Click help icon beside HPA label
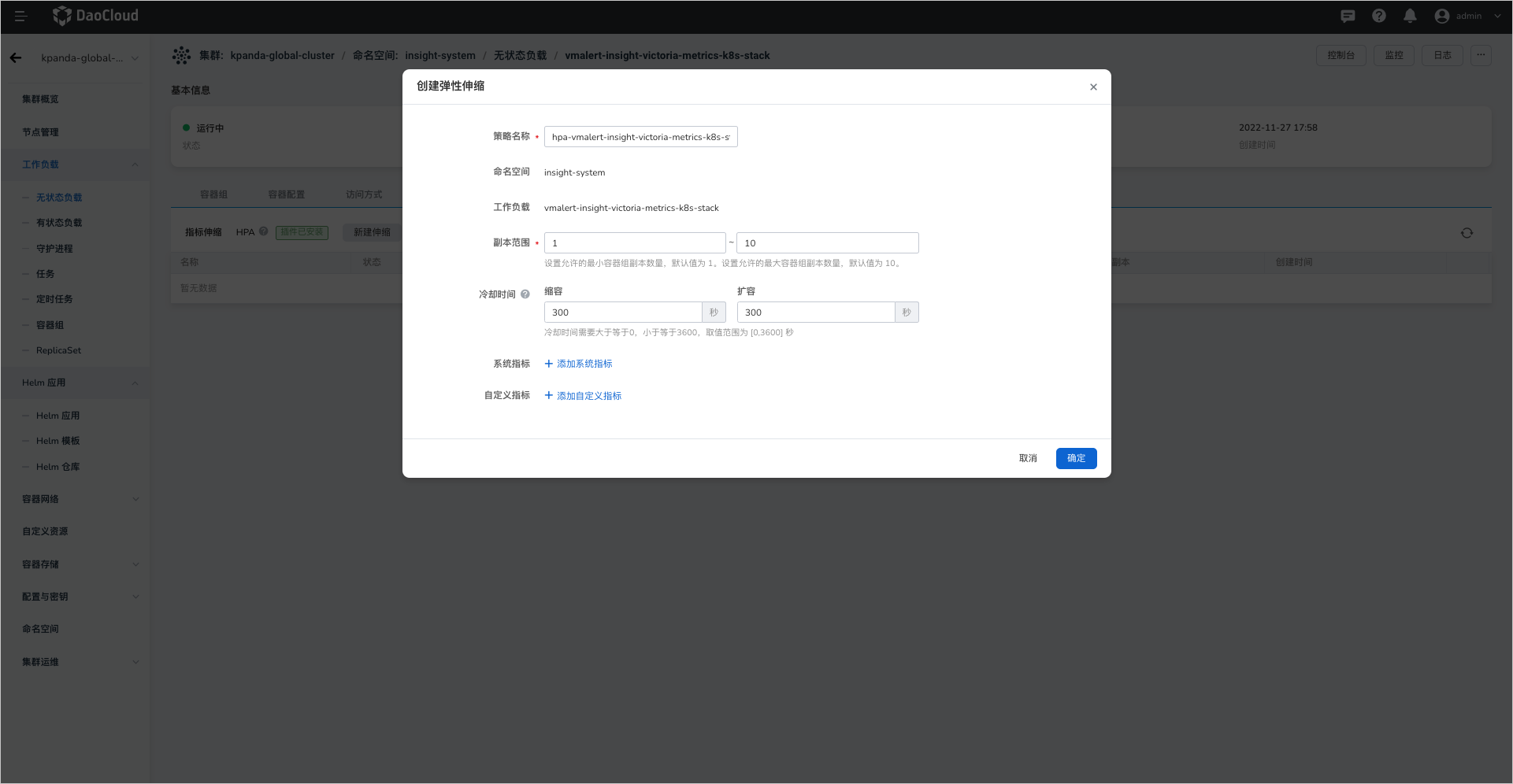 [264, 231]
